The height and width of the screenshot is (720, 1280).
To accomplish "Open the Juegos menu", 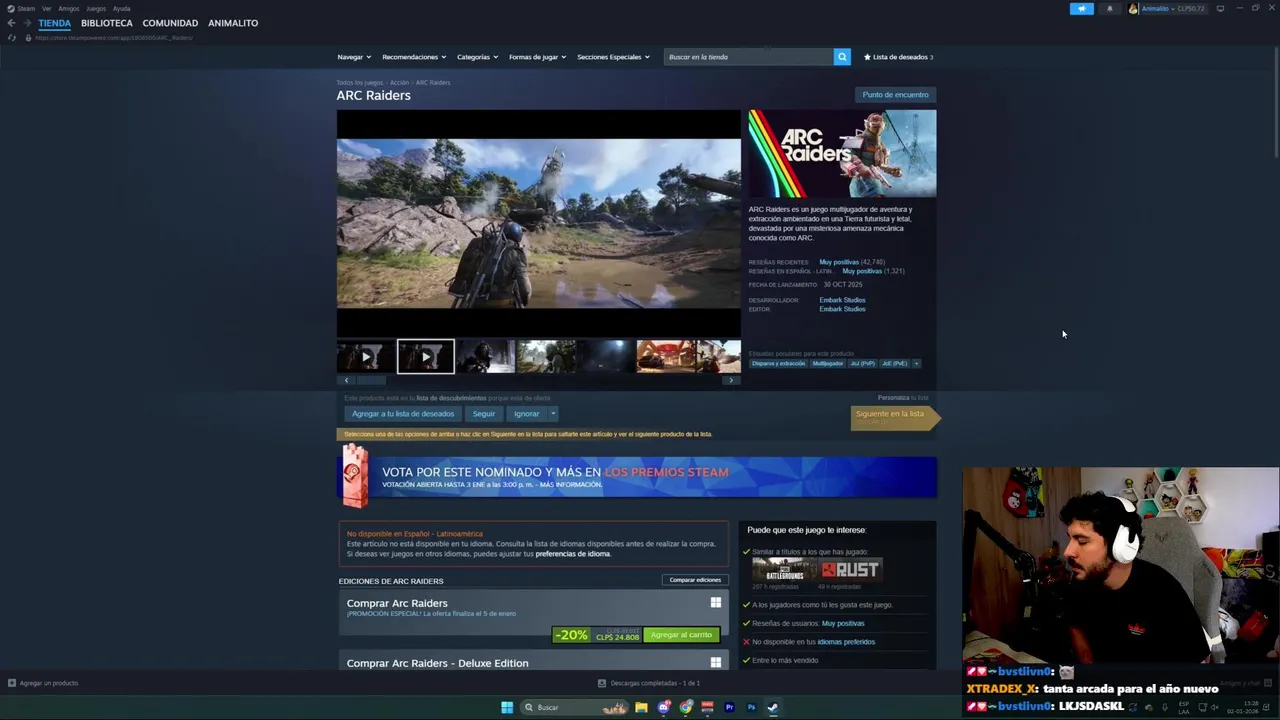I will pyautogui.click(x=96, y=8).
